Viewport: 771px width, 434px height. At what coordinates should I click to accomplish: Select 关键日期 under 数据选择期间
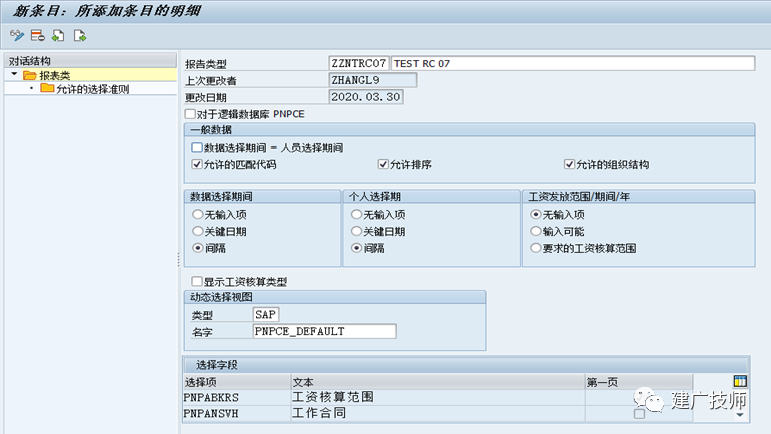[x=198, y=231]
